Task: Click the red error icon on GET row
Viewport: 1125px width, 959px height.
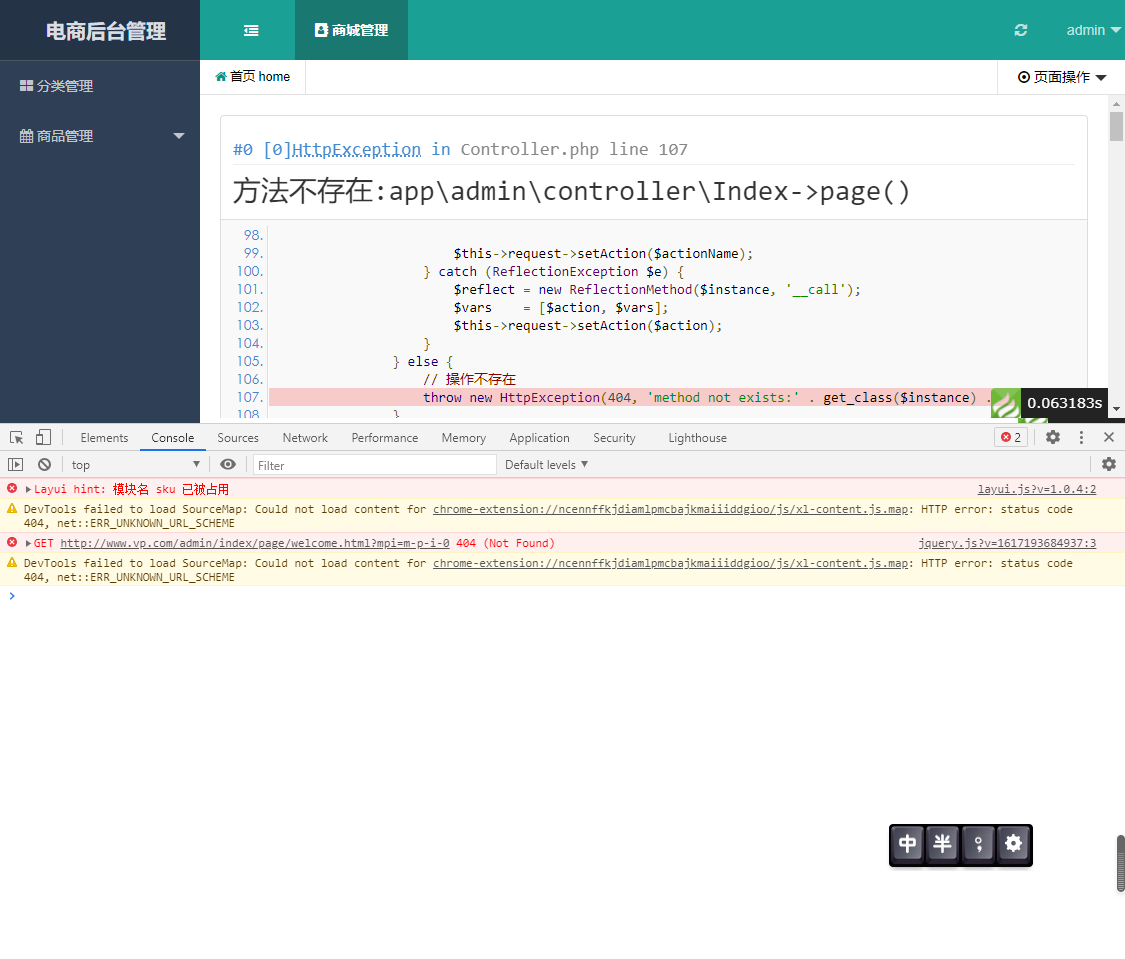Action: click(12, 543)
